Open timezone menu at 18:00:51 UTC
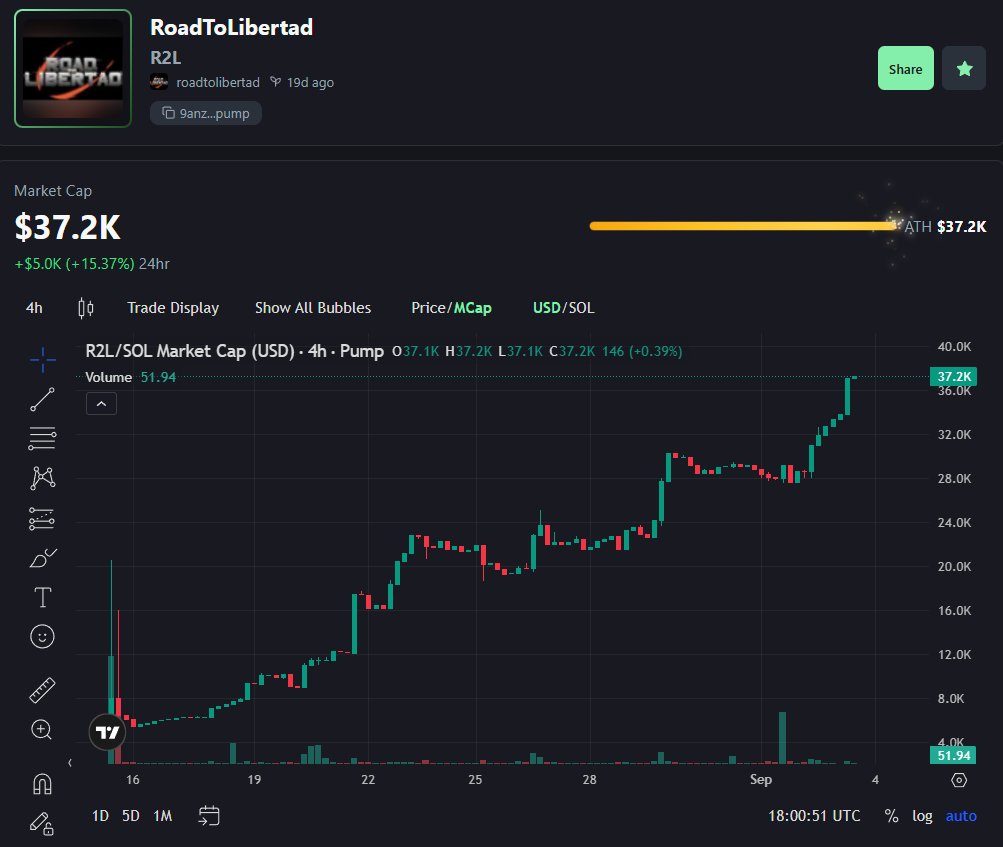 [x=814, y=816]
